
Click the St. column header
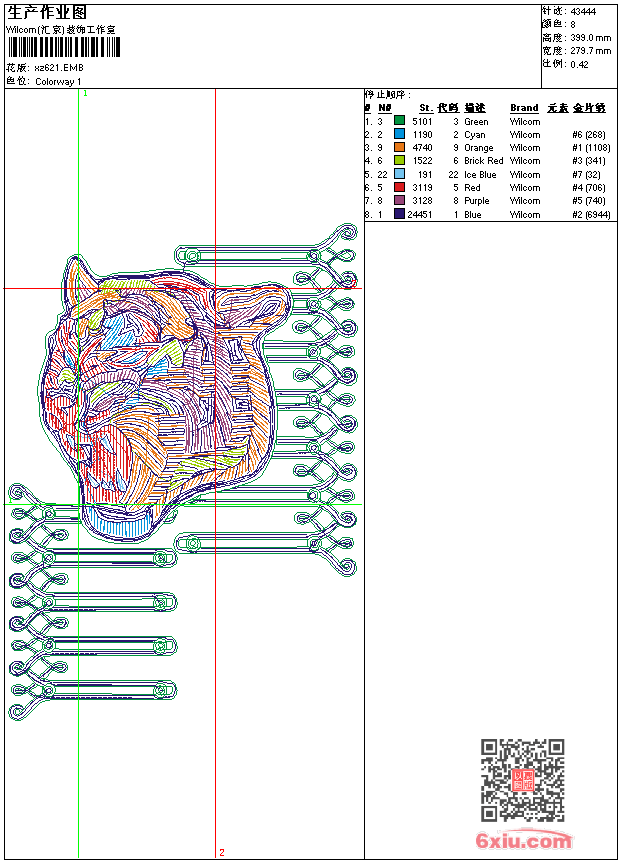(425, 108)
